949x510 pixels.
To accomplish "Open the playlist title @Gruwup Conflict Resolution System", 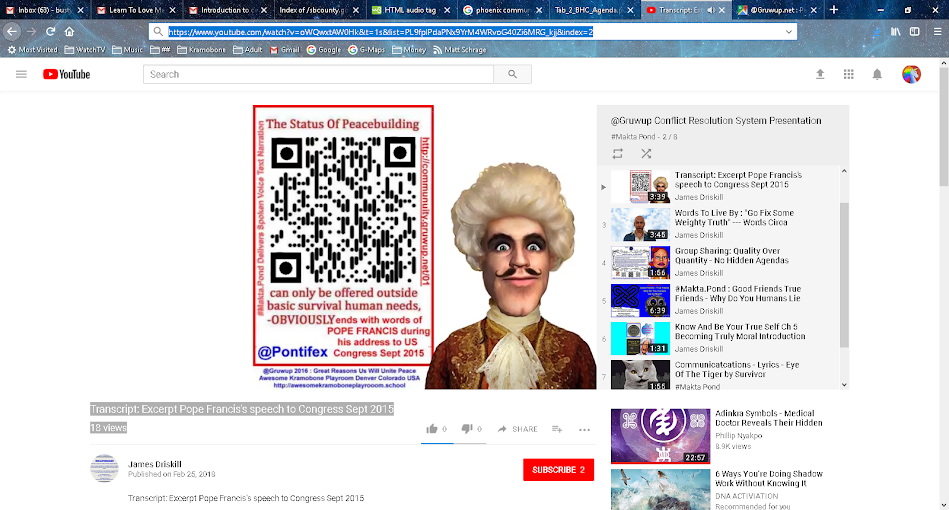I will (716, 120).
